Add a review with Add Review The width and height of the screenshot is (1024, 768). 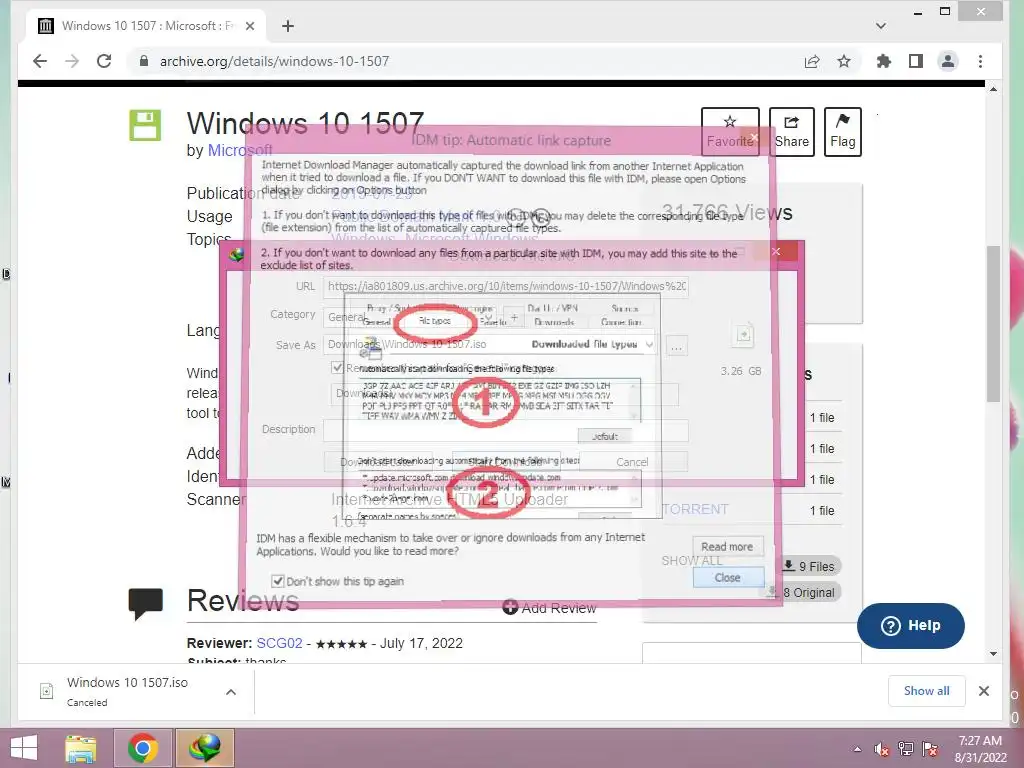550,608
